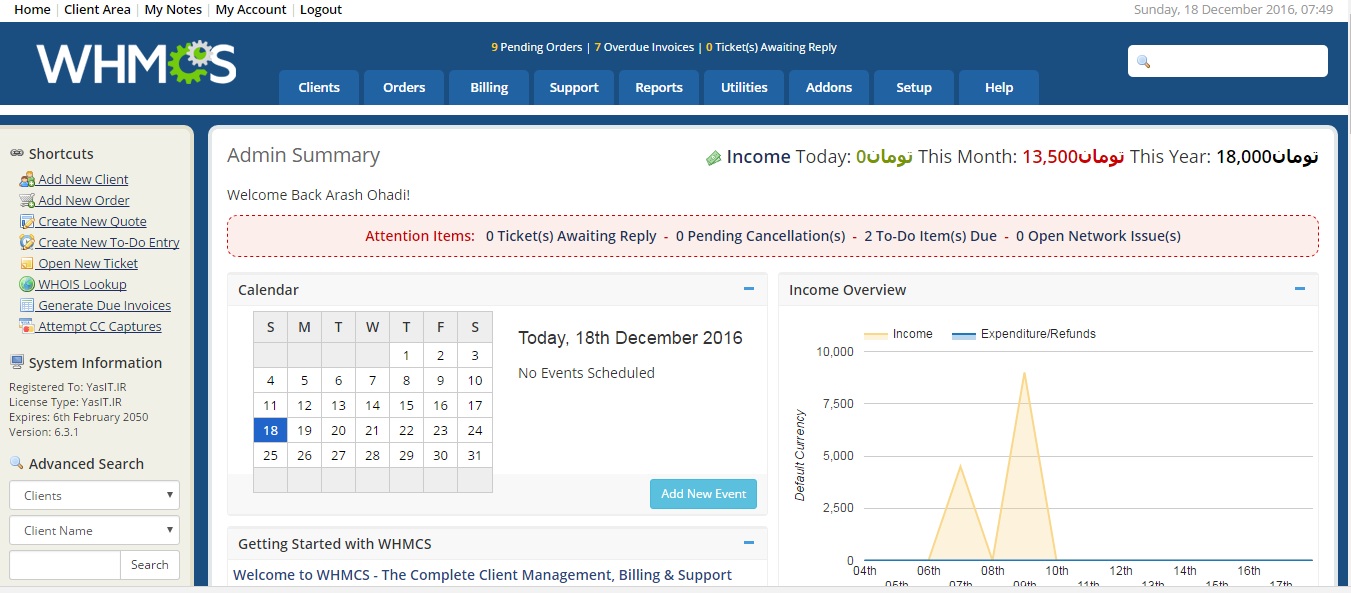
Task: View the 9 Pending Orders
Action: pos(537,47)
